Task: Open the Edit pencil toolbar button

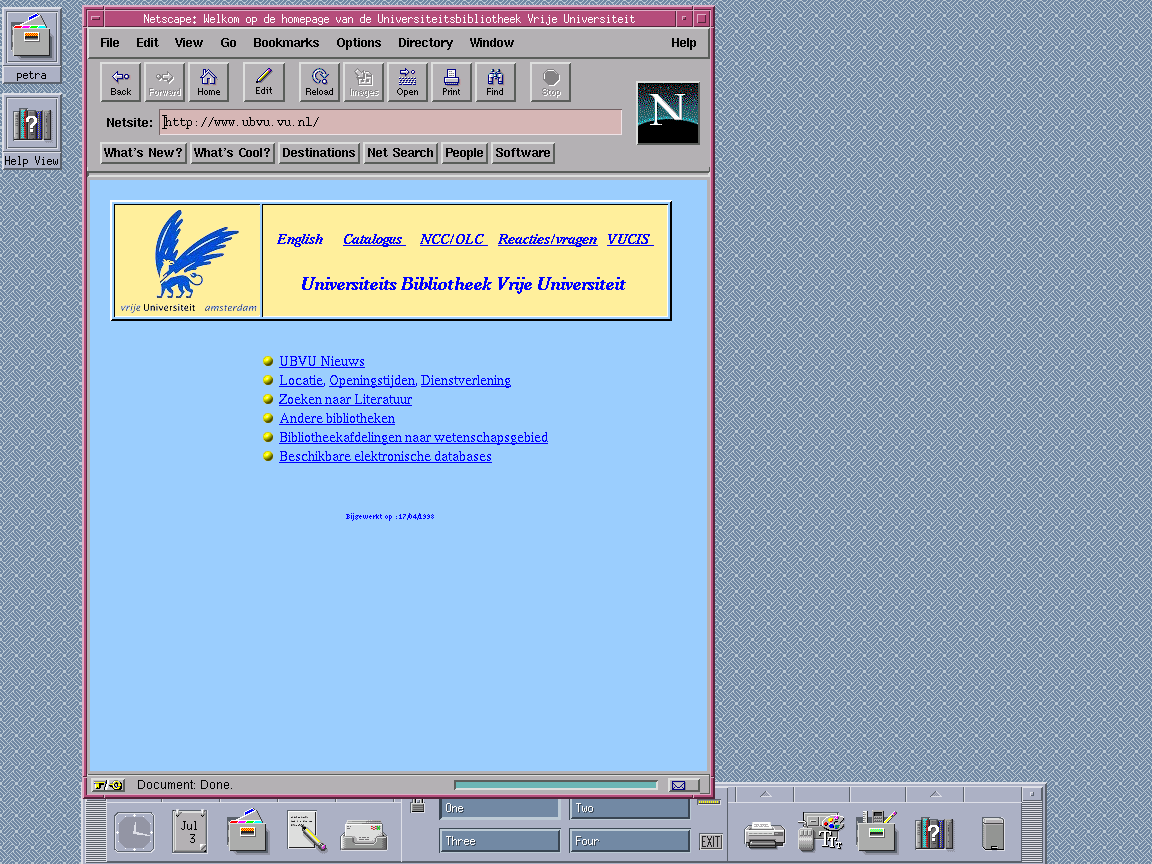Action: click(x=264, y=82)
